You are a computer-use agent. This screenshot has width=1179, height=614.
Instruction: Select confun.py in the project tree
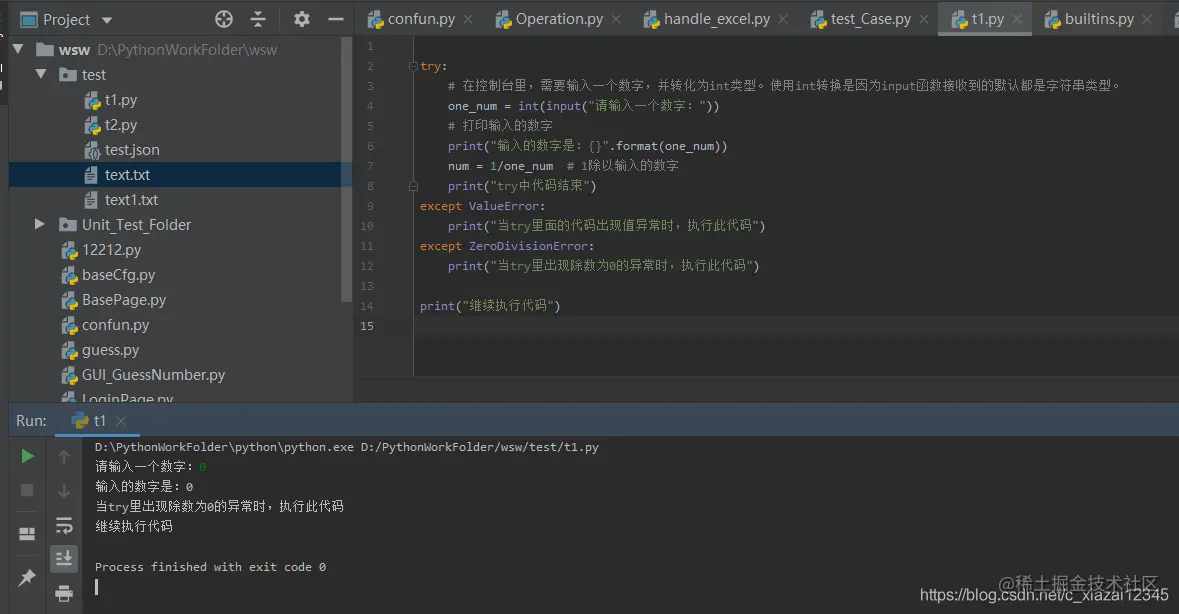pyautogui.click(x=115, y=325)
